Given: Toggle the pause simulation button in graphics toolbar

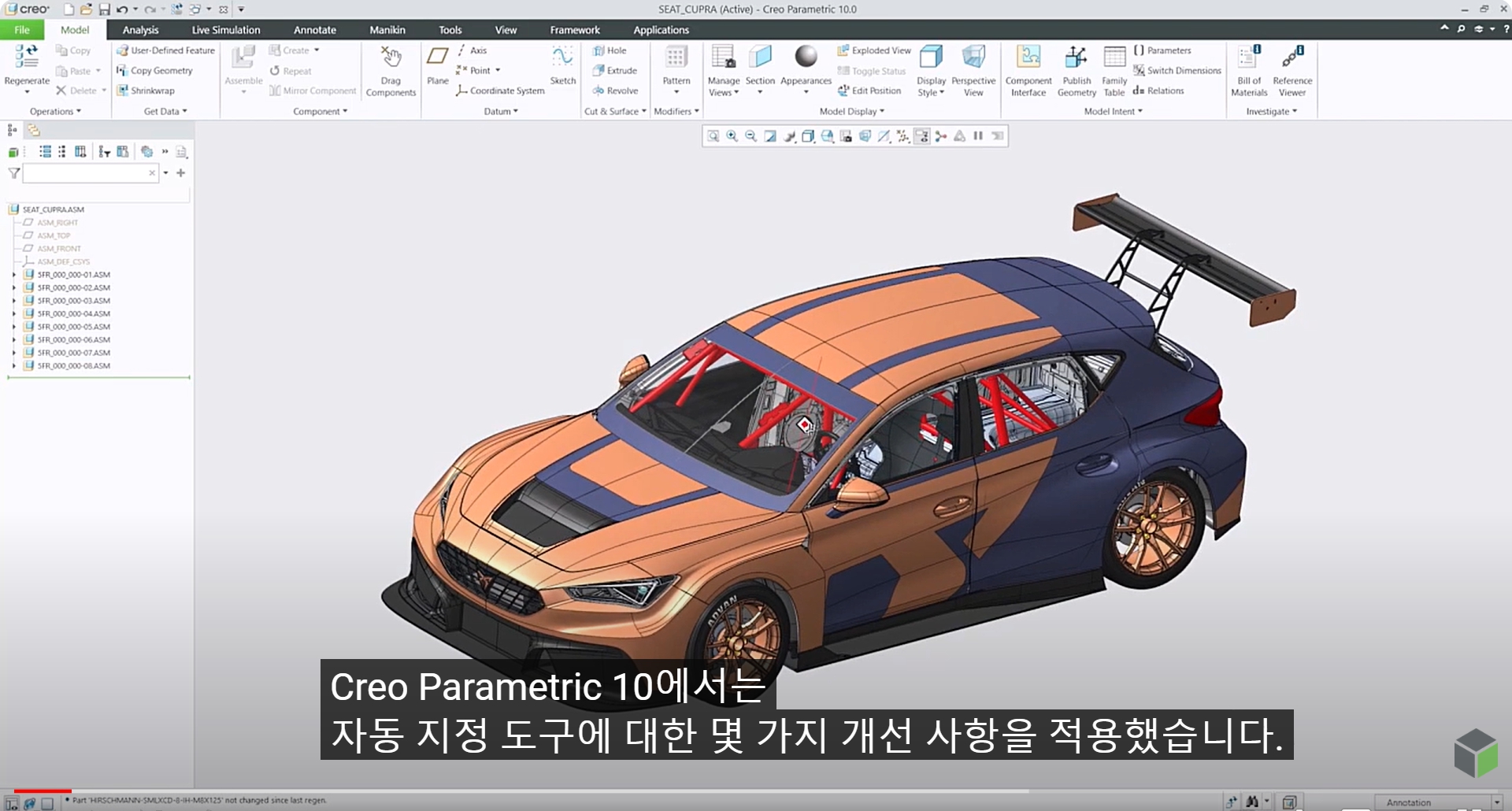Looking at the screenshot, I should (x=978, y=136).
